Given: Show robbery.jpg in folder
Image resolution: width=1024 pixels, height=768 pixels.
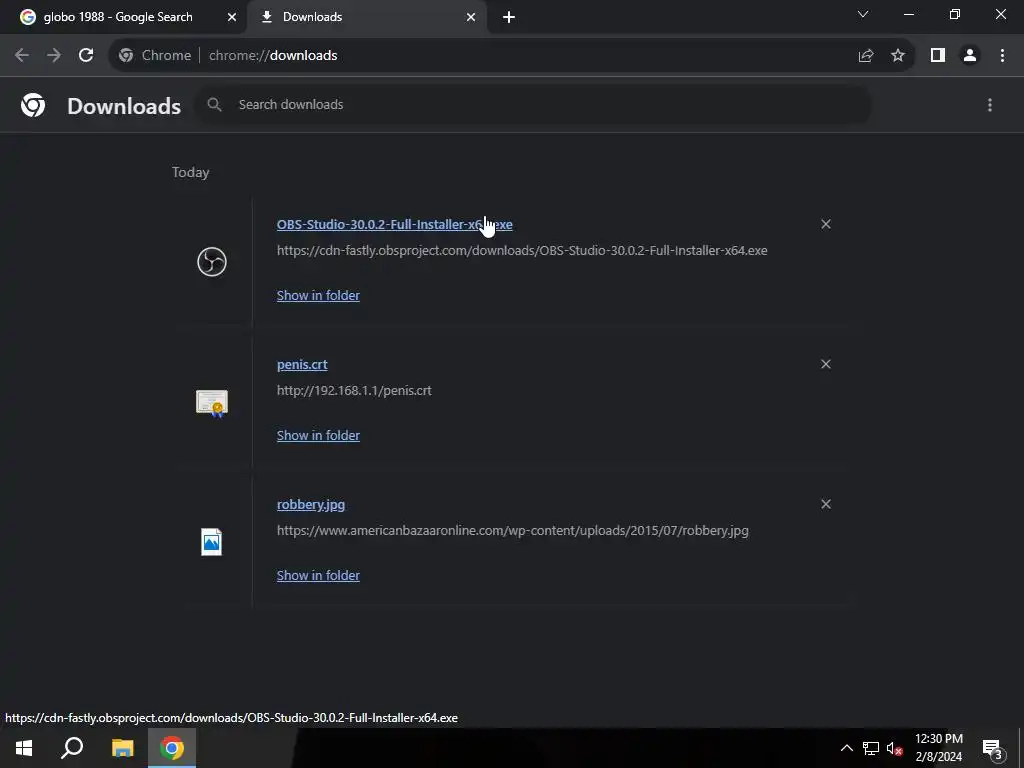Looking at the screenshot, I should click(x=318, y=575).
